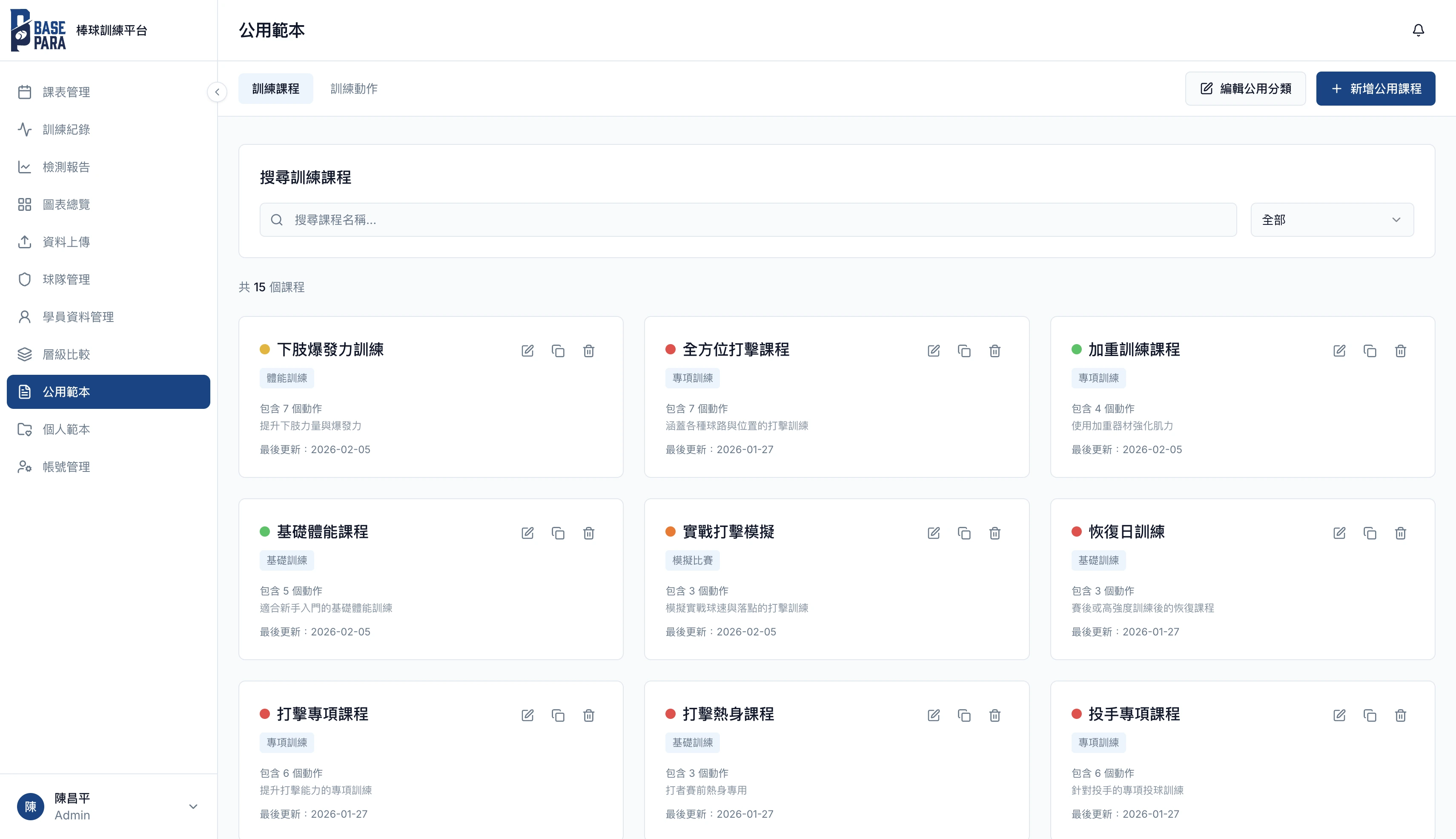Delete the 基礎體能課程 card
The width and height of the screenshot is (1456, 839).
[589, 532]
